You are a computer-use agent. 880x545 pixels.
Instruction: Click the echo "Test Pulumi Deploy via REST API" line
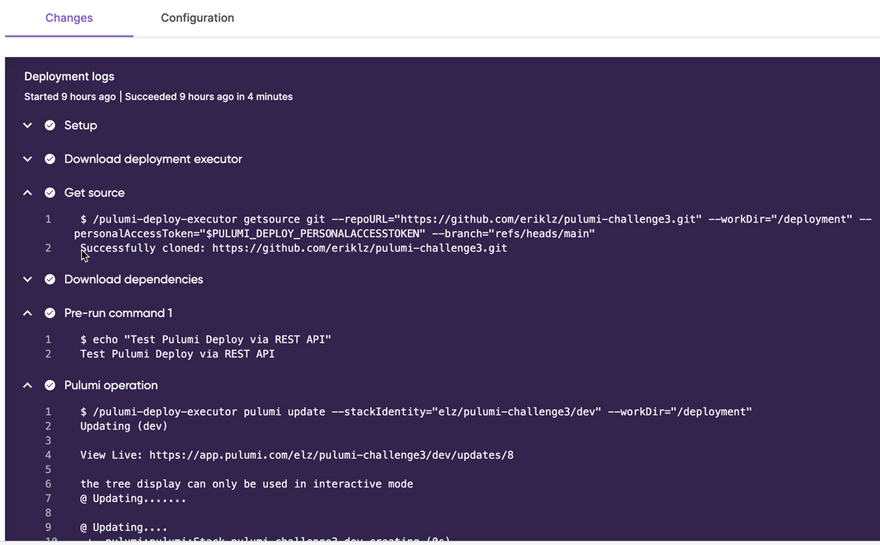click(x=205, y=340)
